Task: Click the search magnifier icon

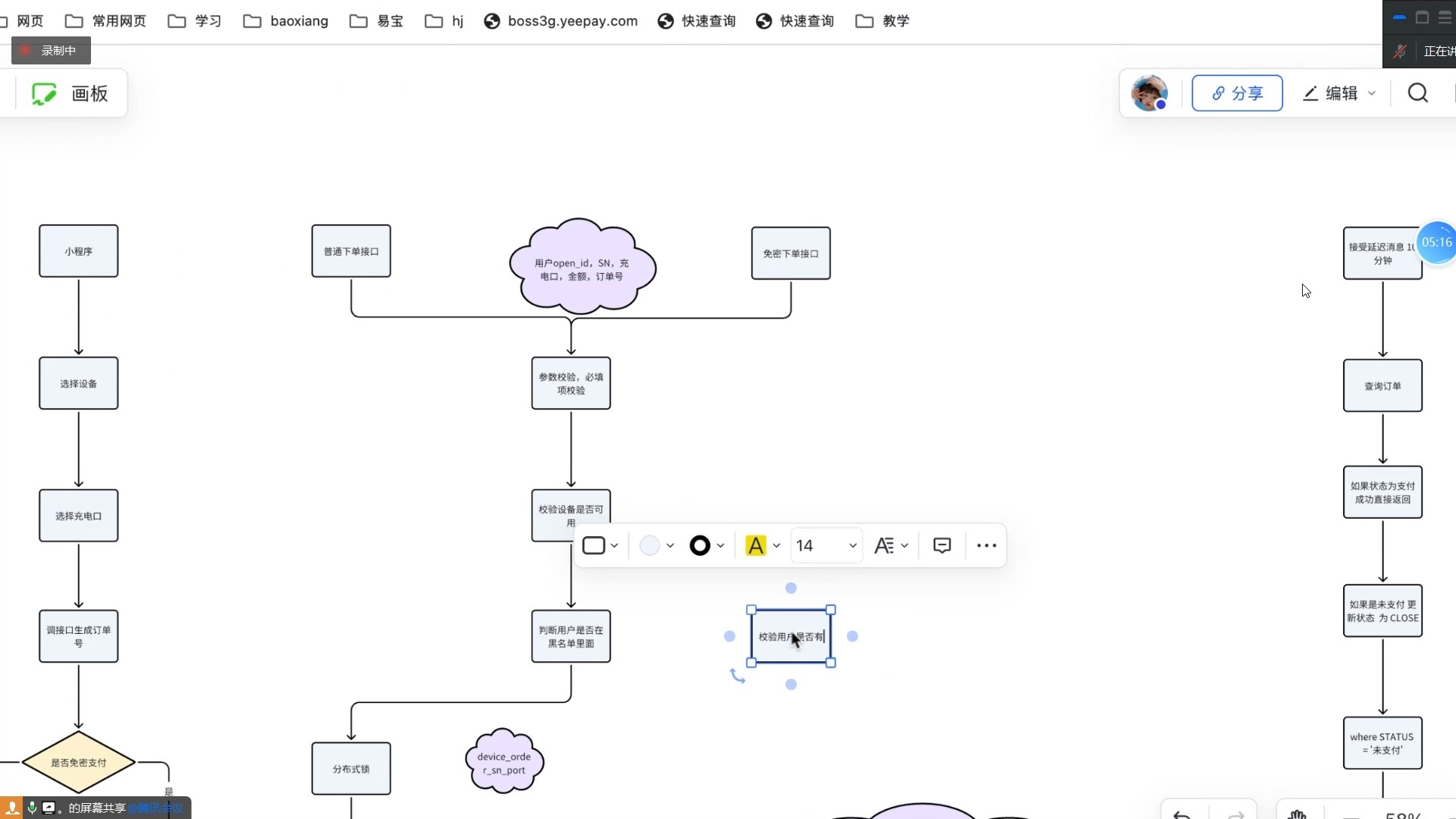Action: 1417,93
